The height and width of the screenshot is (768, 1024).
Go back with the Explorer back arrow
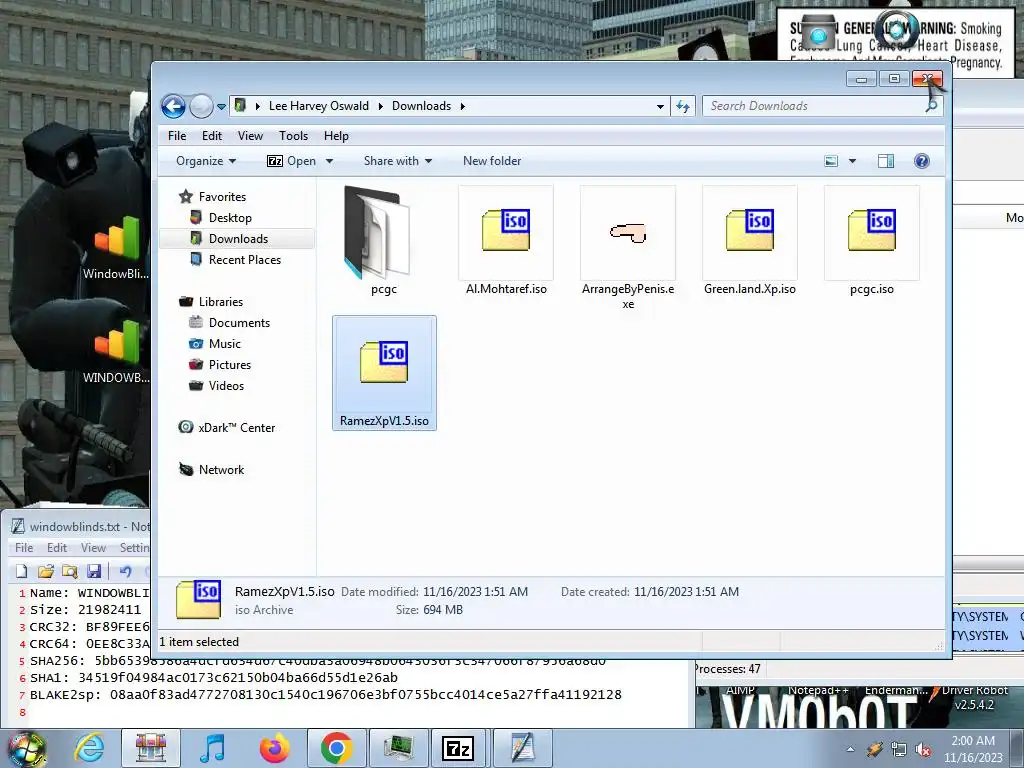(x=173, y=106)
